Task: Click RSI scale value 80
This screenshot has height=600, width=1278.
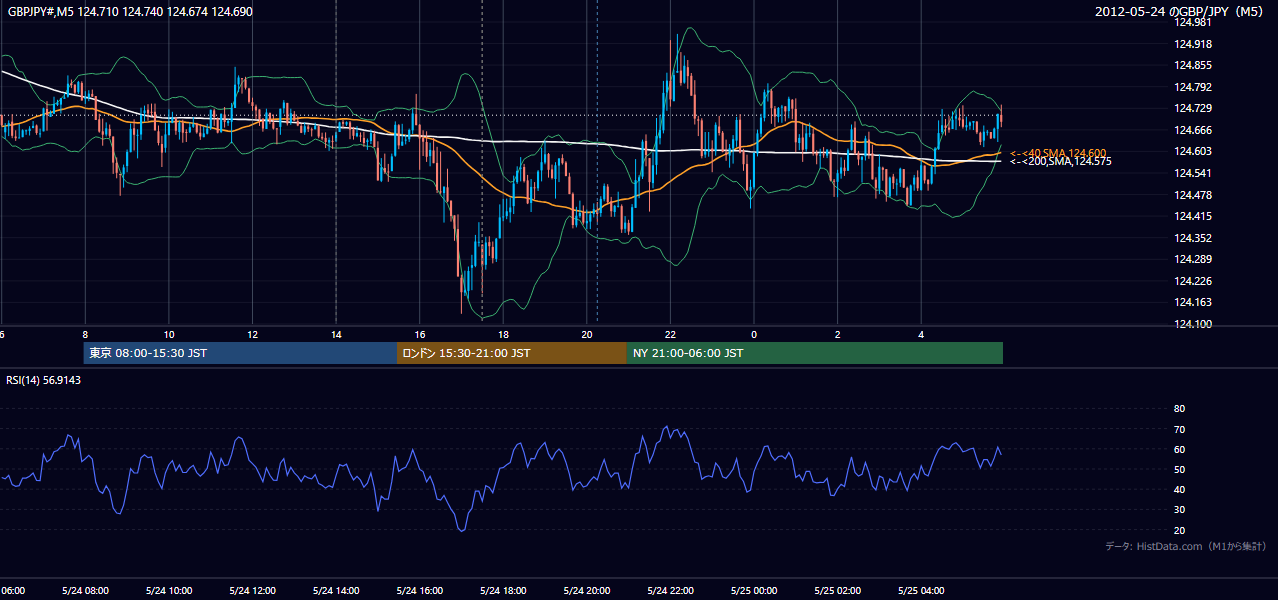Action: [1179, 409]
